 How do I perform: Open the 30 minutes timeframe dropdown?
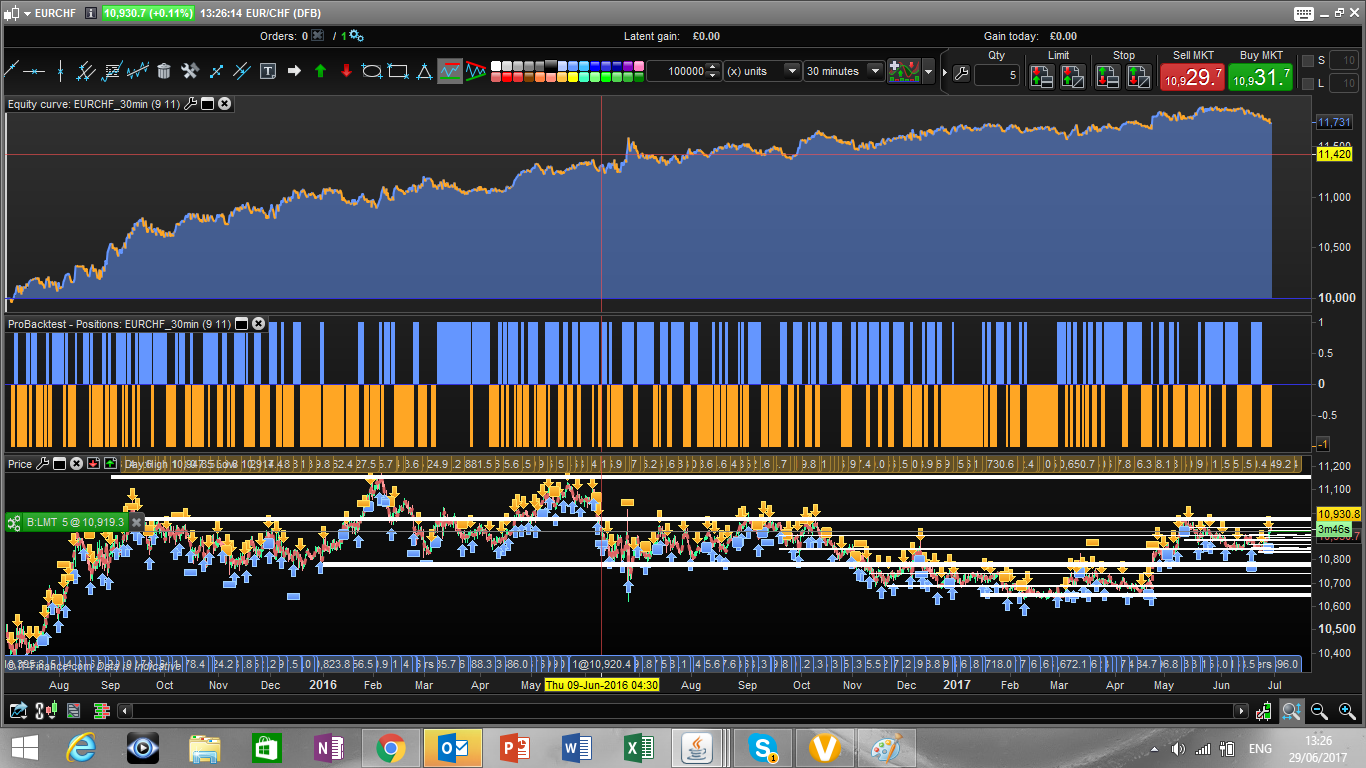click(845, 71)
